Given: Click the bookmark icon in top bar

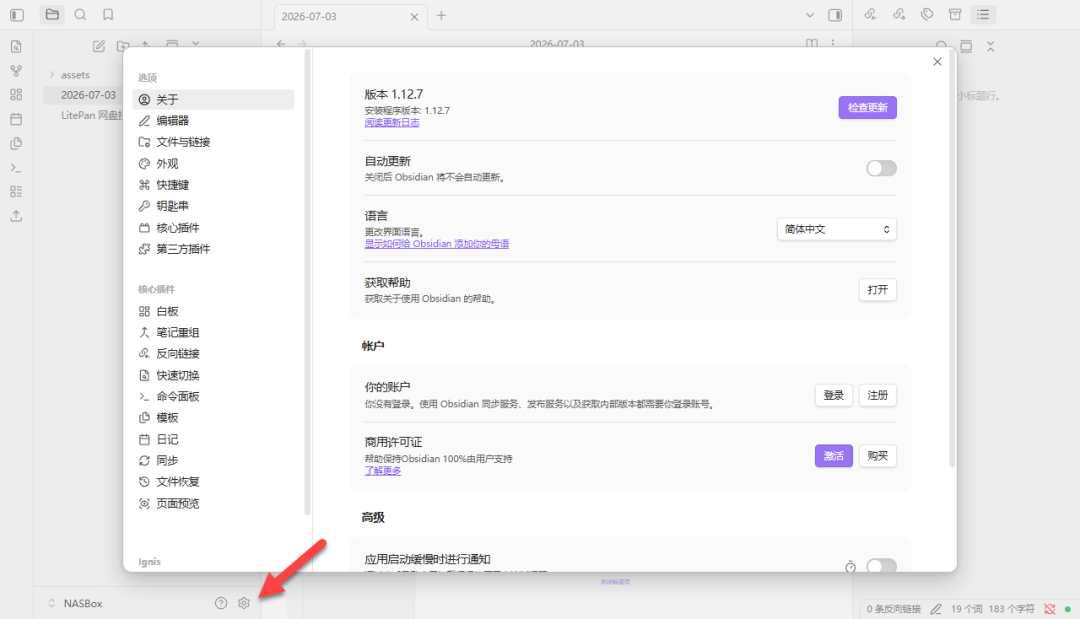Looking at the screenshot, I should 108,14.
